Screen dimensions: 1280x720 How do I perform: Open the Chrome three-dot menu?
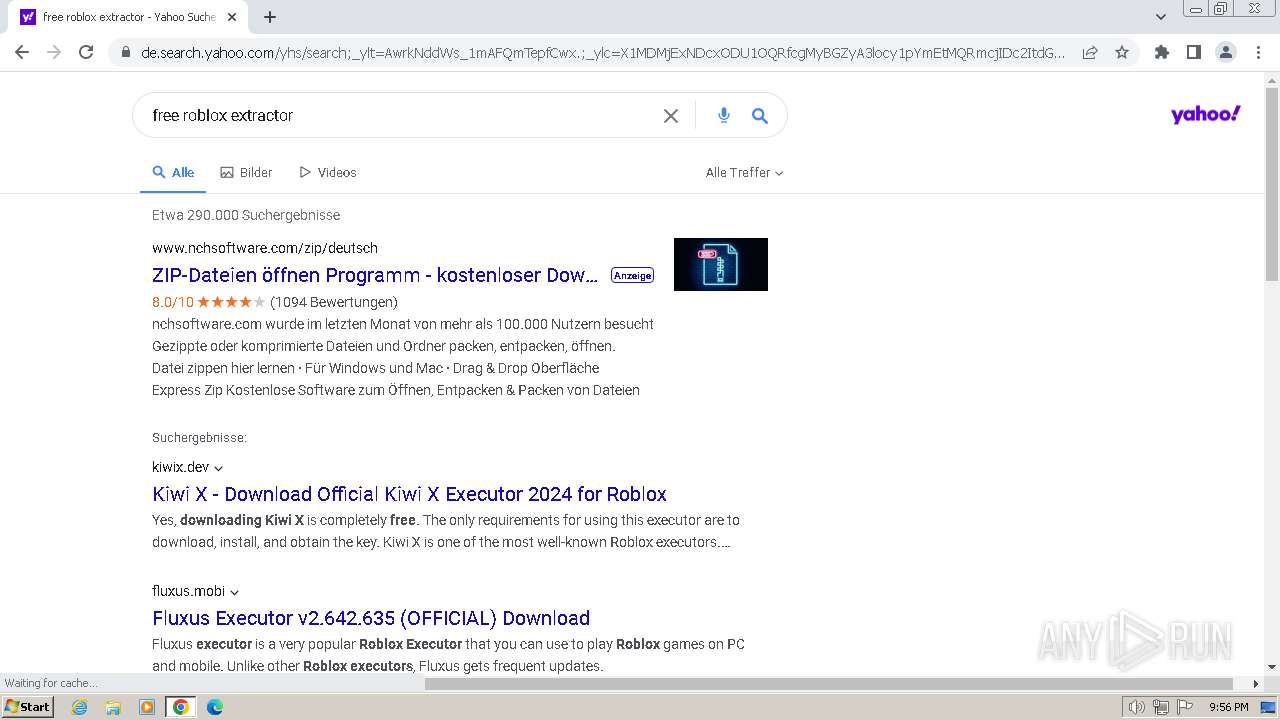pyautogui.click(x=1258, y=52)
